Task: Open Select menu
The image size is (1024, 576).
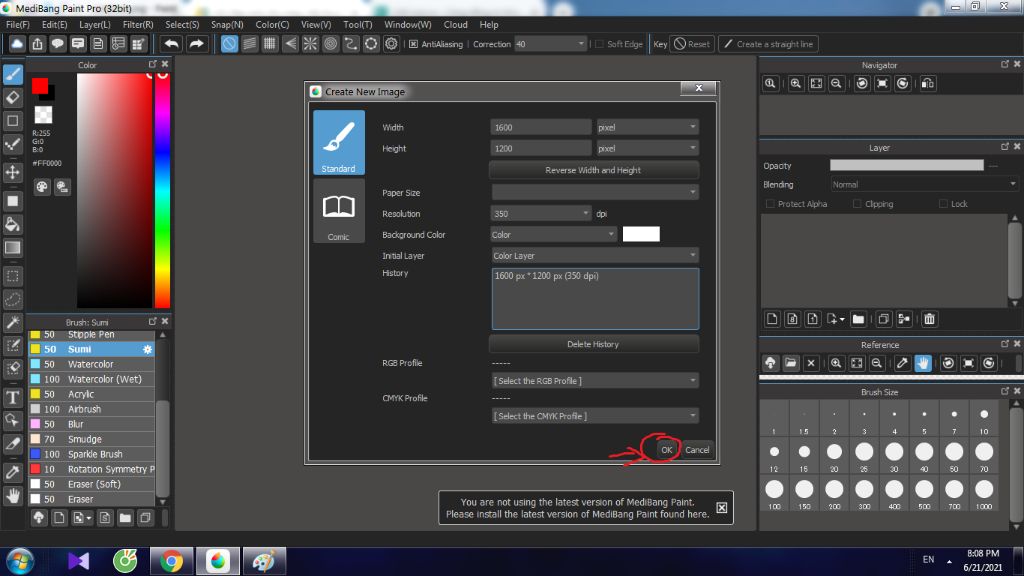Action: click(182, 24)
